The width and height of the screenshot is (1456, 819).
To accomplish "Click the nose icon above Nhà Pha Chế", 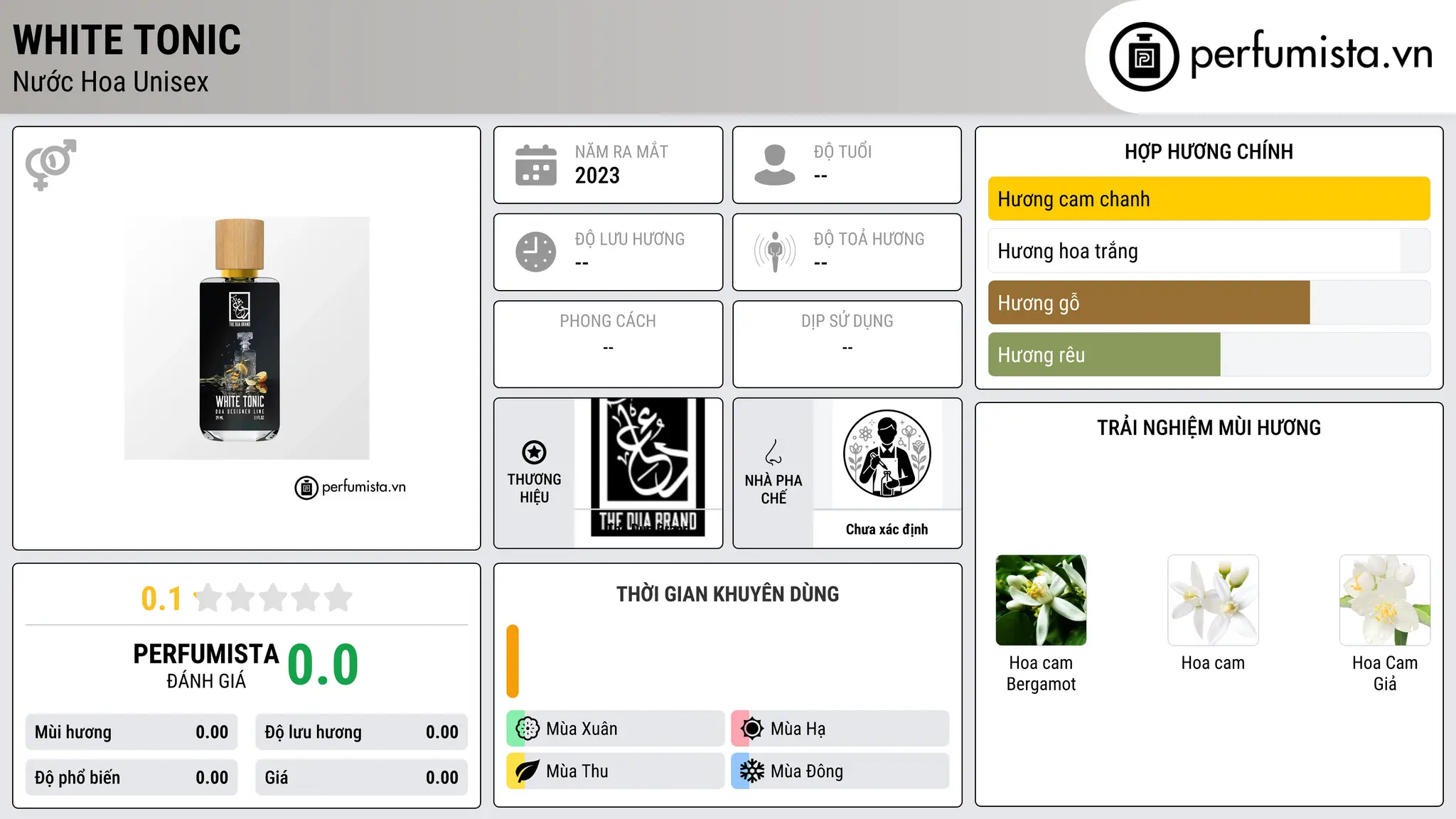I will [x=773, y=452].
